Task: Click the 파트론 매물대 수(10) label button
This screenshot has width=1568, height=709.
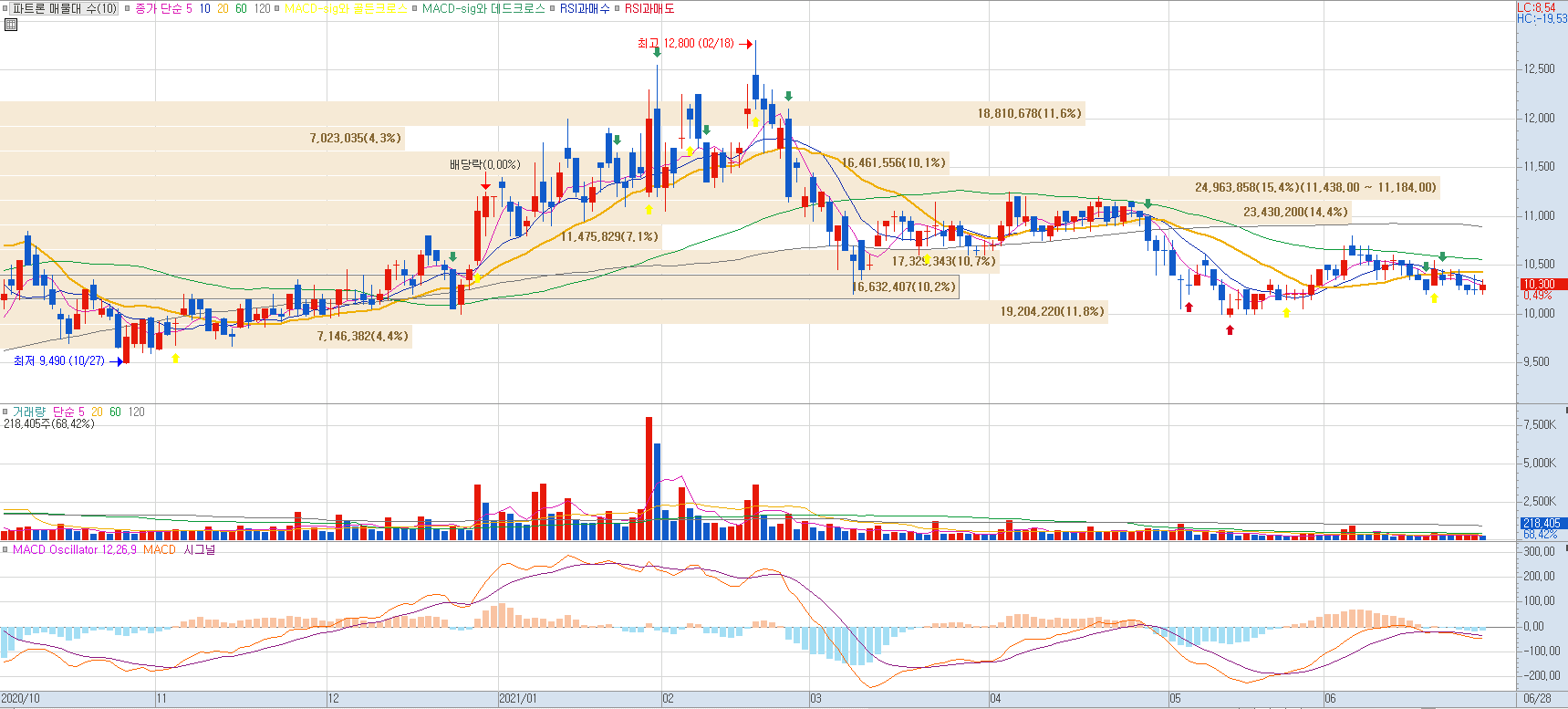Action: click(x=65, y=8)
